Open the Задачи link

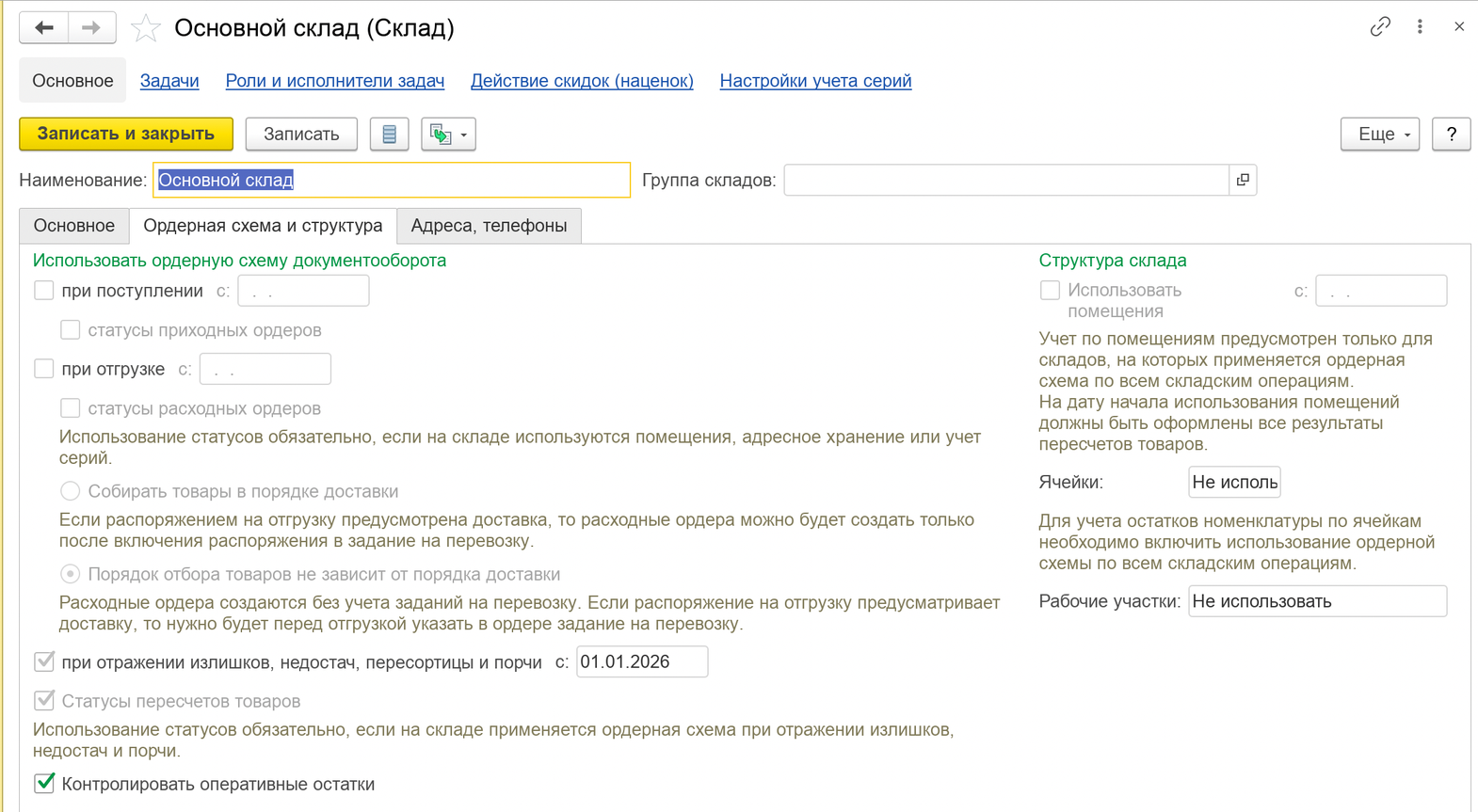tap(169, 81)
